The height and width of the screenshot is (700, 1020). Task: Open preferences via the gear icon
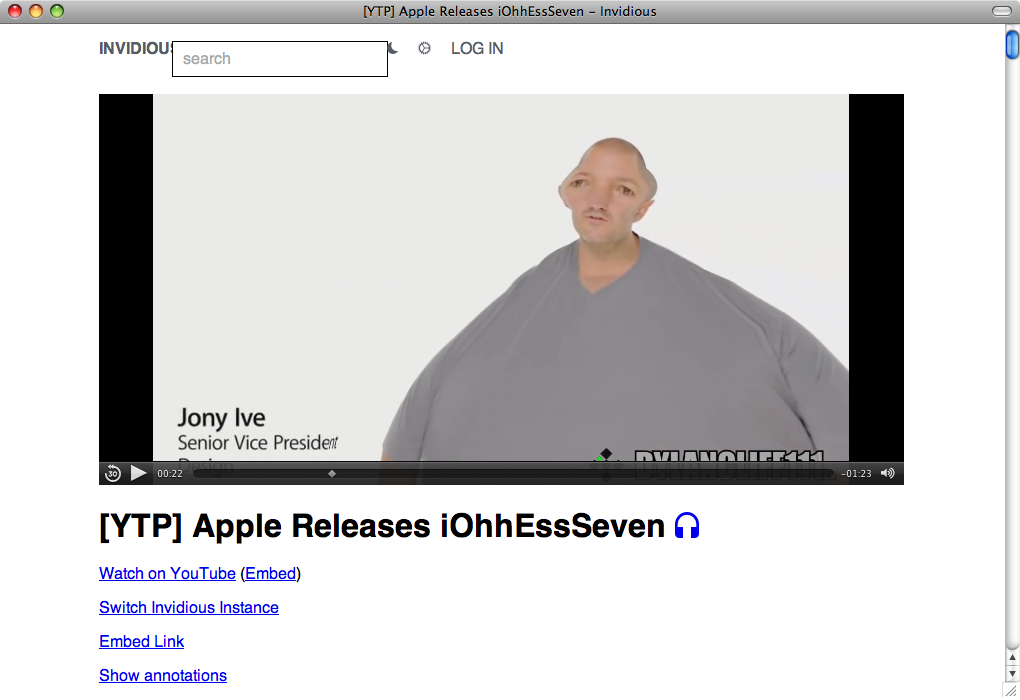(x=424, y=48)
